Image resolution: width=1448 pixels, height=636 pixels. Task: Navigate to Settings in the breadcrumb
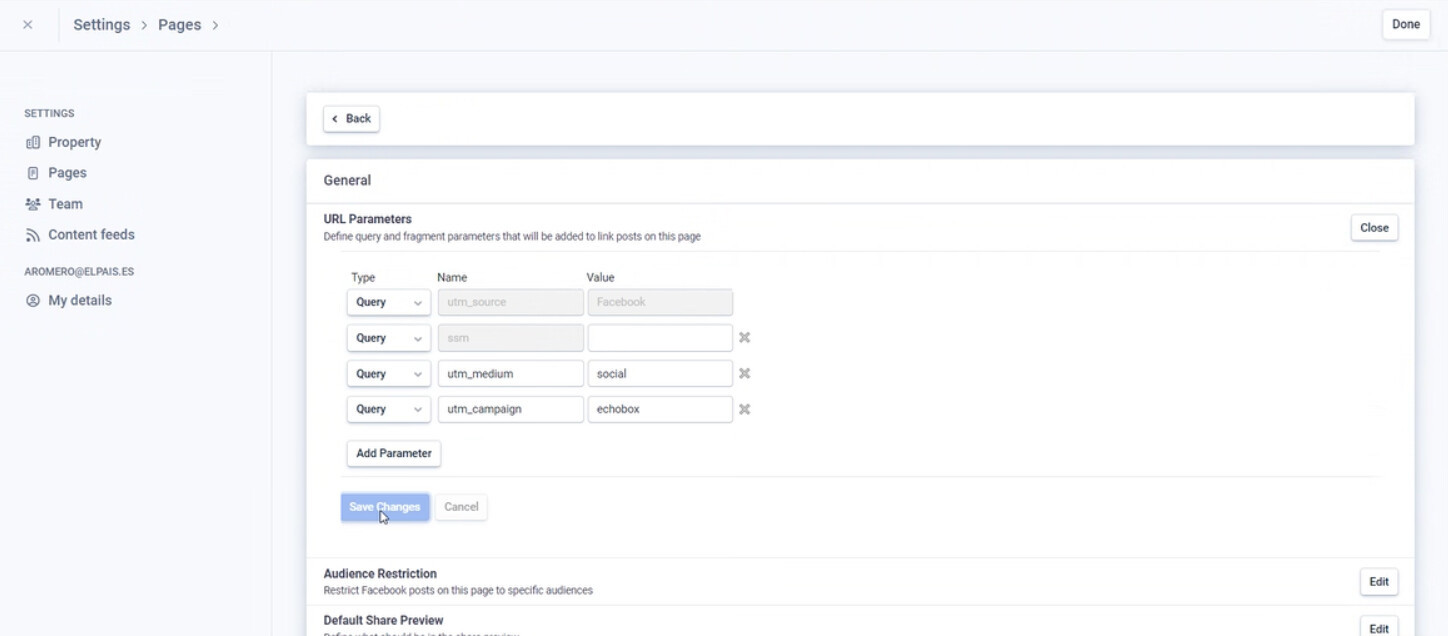click(x=101, y=23)
